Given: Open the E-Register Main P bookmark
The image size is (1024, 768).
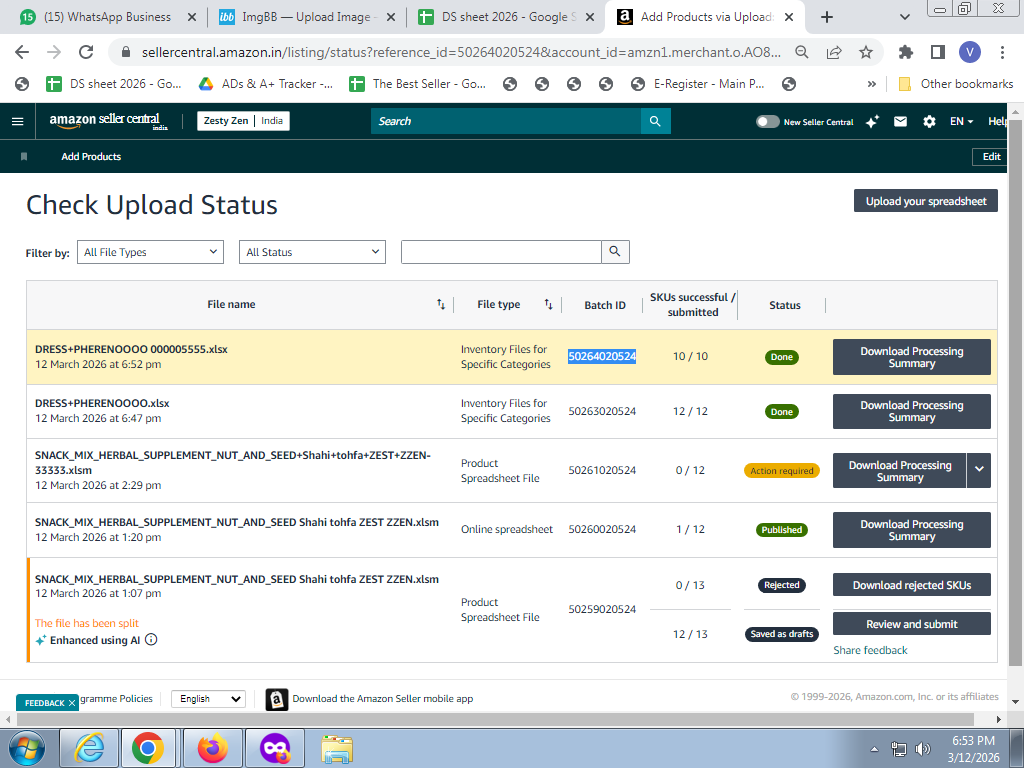Looking at the screenshot, I should (698, 84).
